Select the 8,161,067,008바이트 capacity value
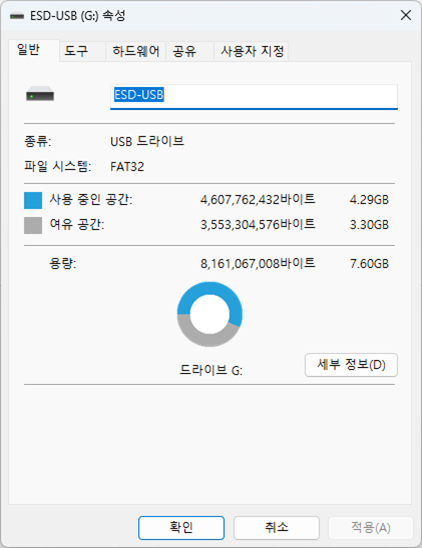This screenshot has width=422, height=548. 258,263
